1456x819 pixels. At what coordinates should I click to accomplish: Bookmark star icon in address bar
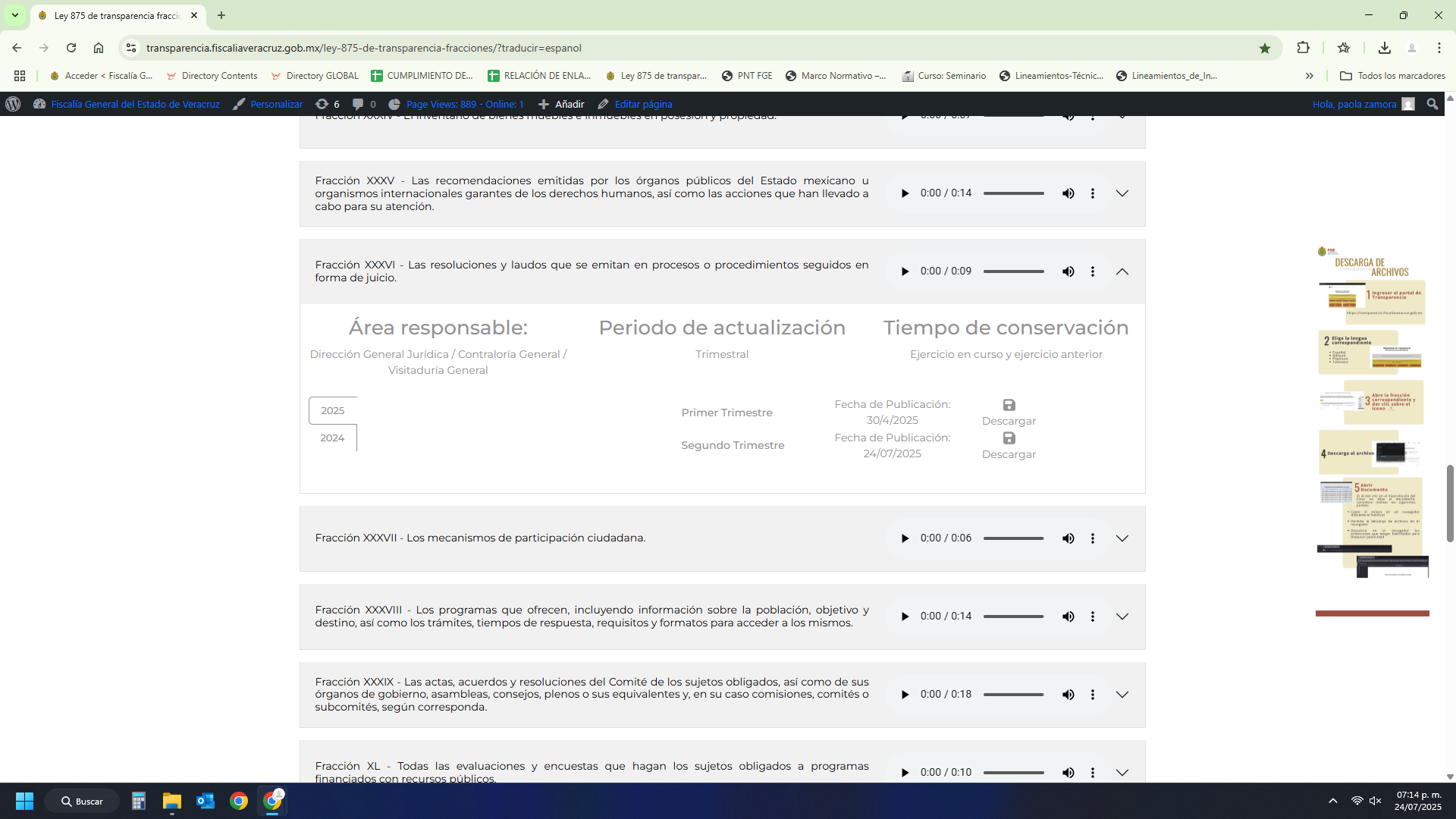(x=1264, y=48)
